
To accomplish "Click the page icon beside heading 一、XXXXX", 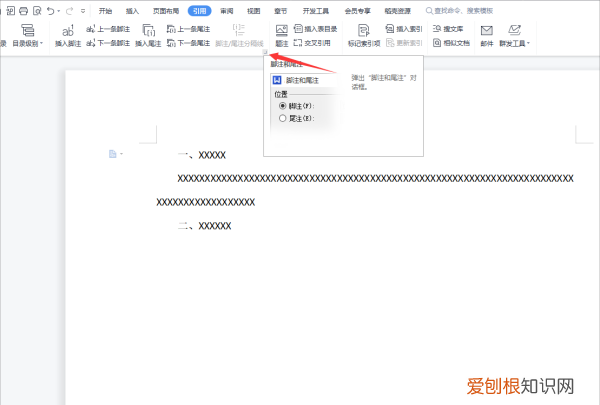I will tap(112, 154).
